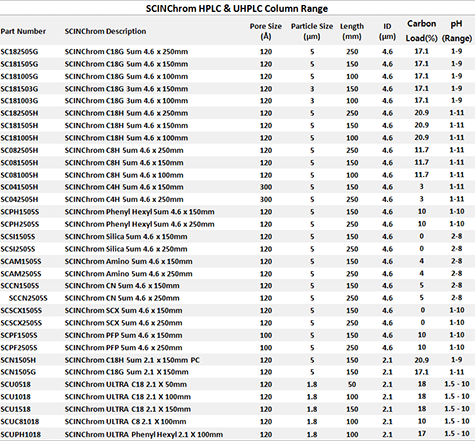Select part number SC181005H
475x441 pixels.
click(19, 138)
